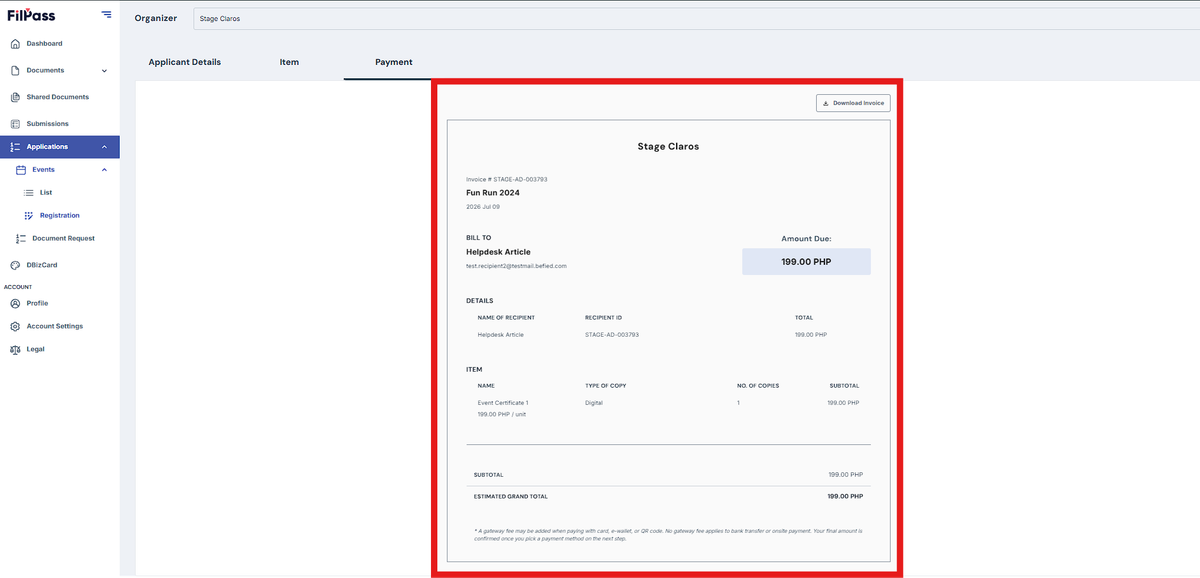The image size is (1200, 578).
Task: Click Helpdesk Article under BILL TO
Action: point(498,252)
